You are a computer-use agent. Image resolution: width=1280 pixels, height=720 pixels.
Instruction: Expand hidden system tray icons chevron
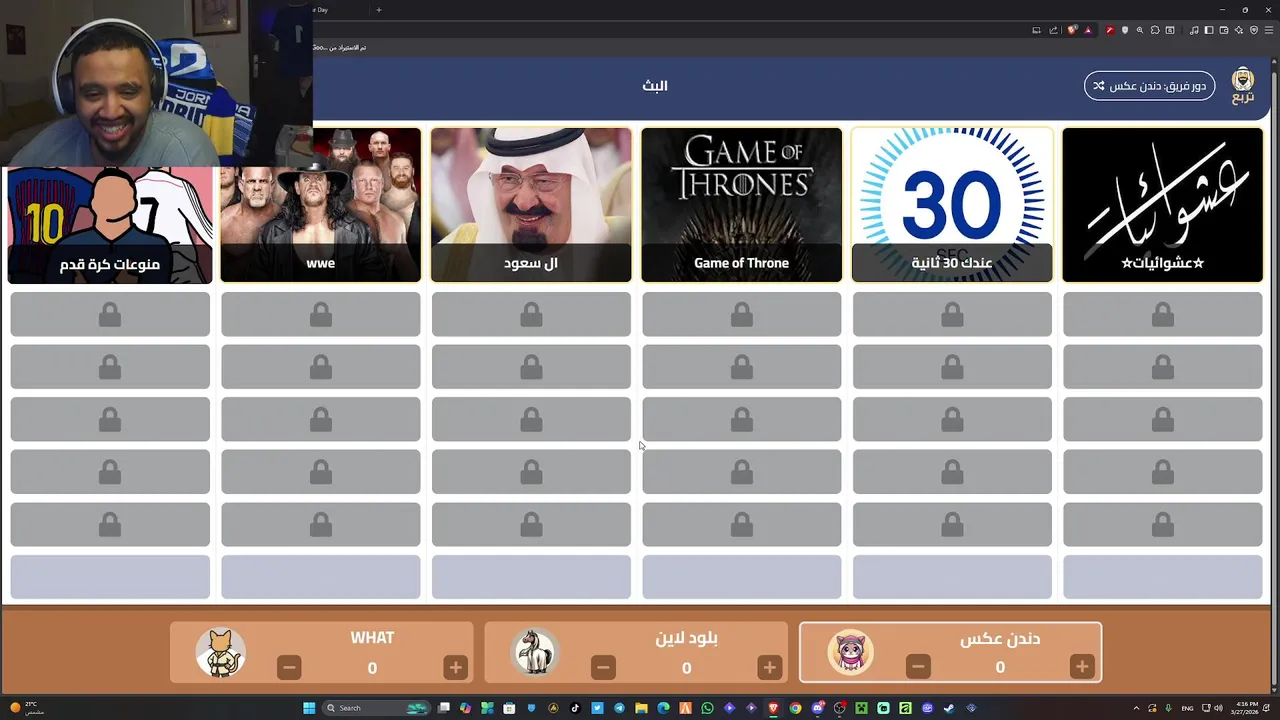[x=1136, y=708]
